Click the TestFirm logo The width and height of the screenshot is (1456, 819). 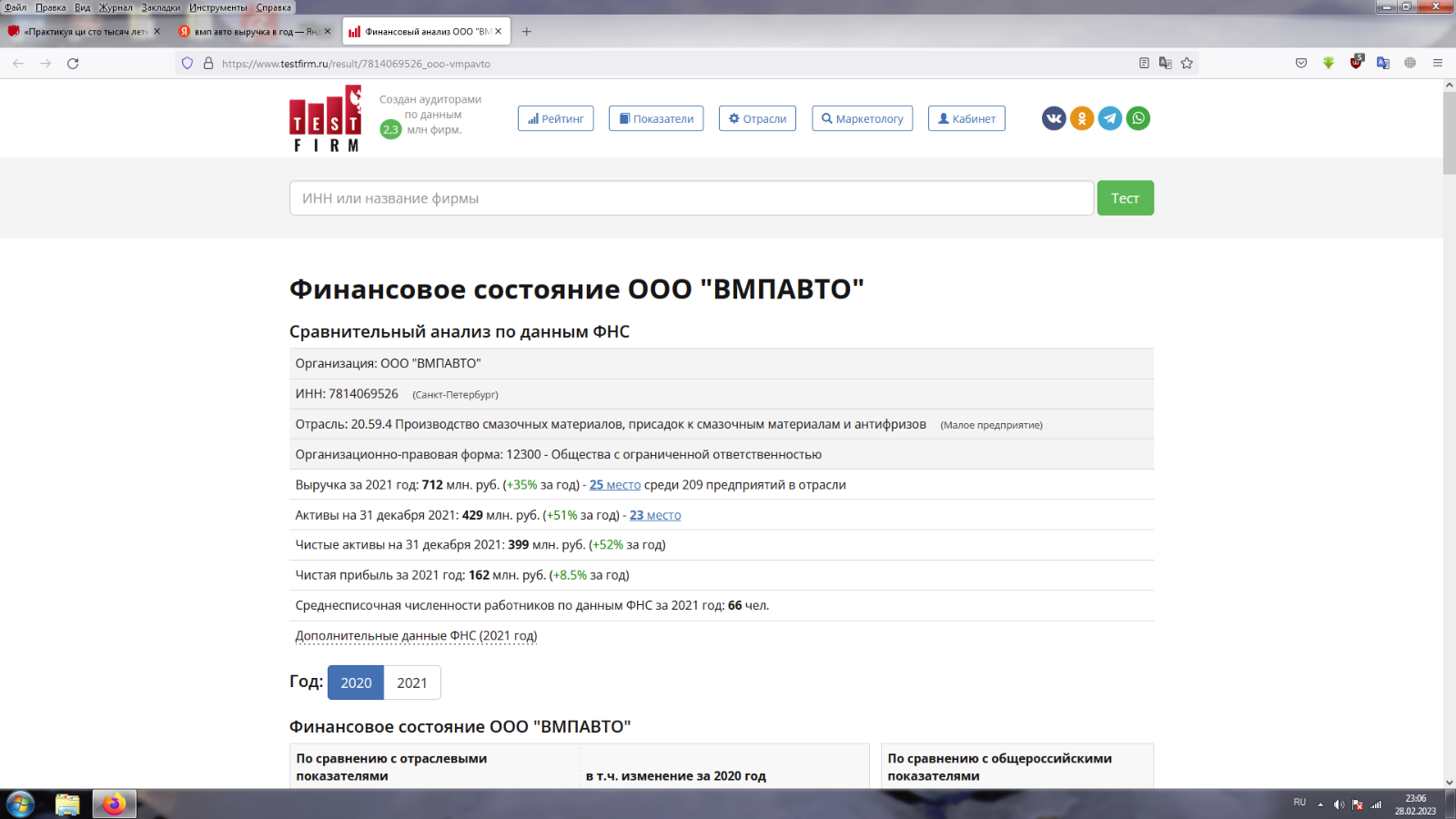[326, 119]
